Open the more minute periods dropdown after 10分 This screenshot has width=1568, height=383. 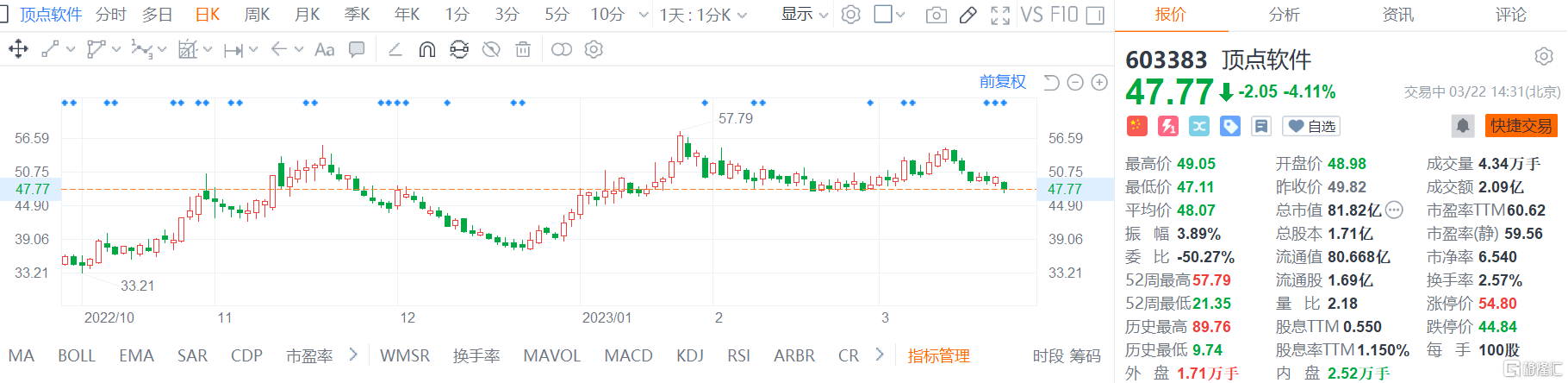coord(644,15)
